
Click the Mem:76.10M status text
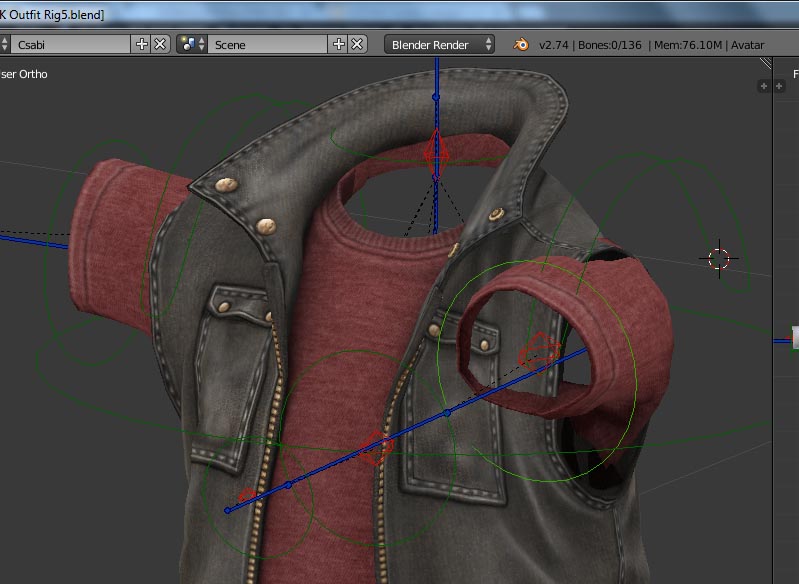click(x=688, y=45)
